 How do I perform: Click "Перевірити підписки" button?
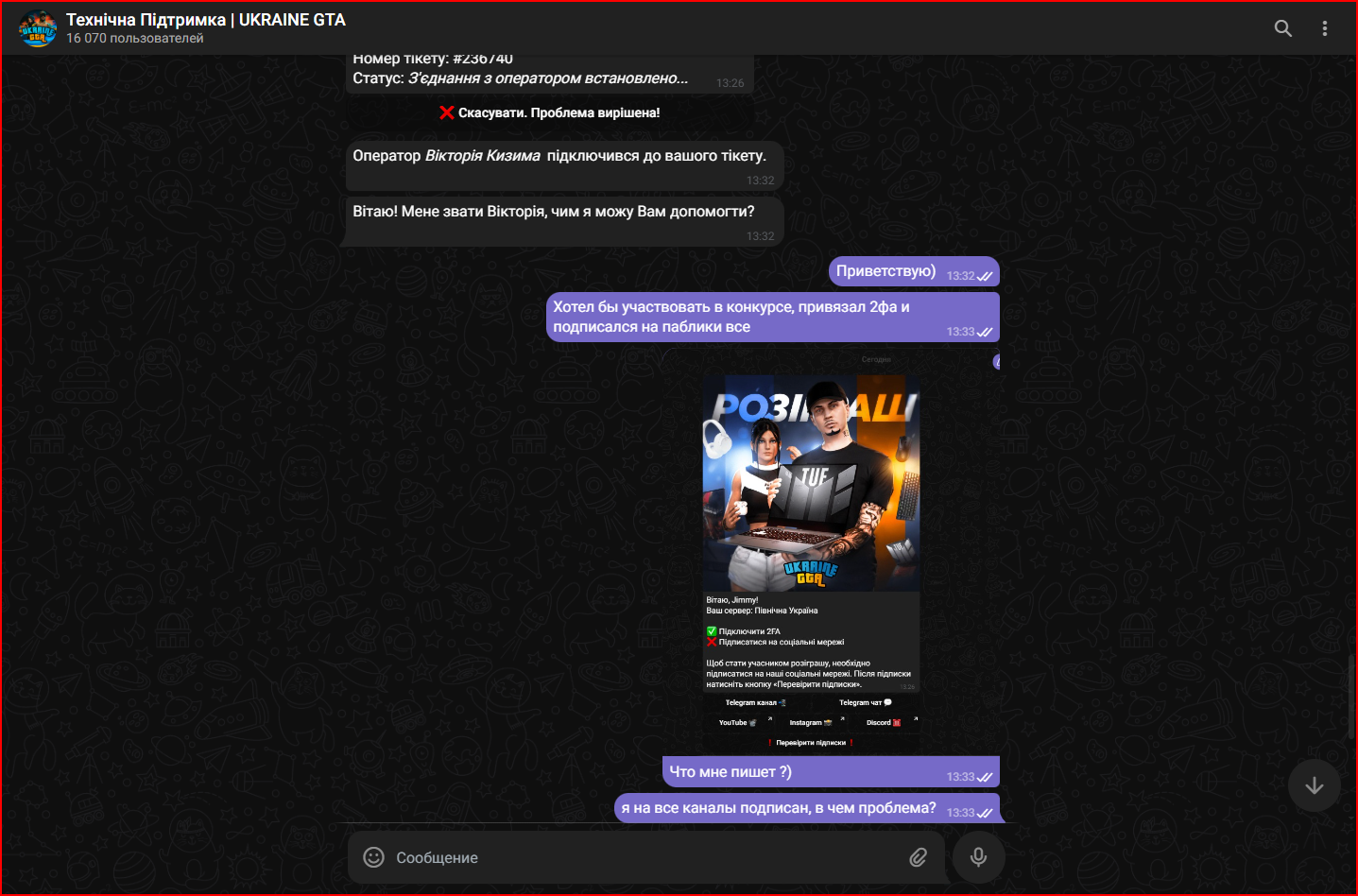coord(811,743)
